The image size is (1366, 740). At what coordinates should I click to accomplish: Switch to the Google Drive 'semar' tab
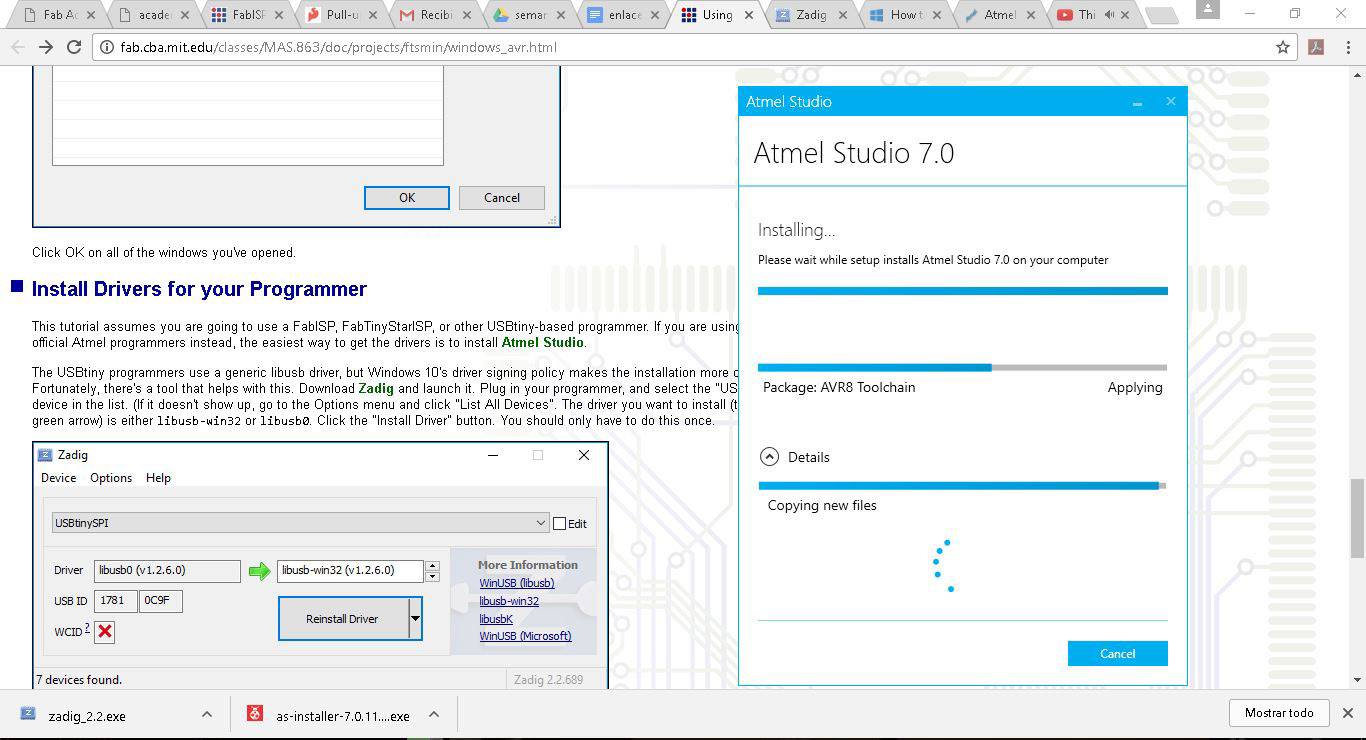pyautogui.click(x=531, y=15)
